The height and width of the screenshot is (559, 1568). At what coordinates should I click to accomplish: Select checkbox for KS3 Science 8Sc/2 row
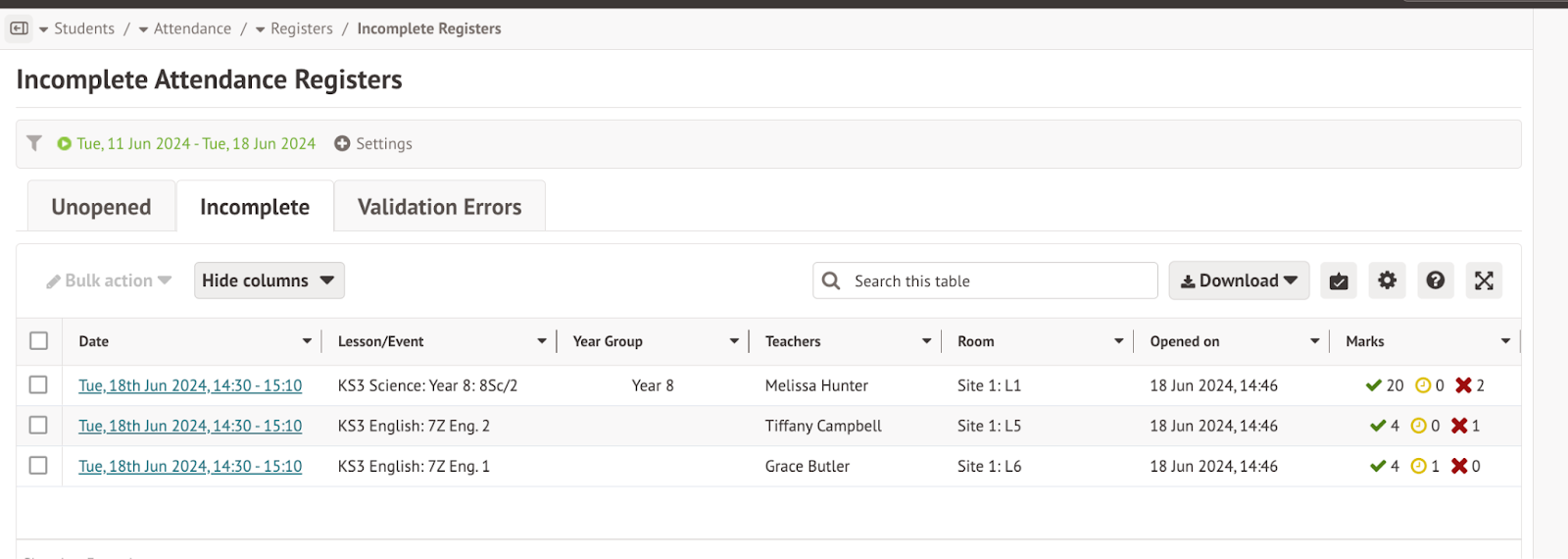point(38,384)
